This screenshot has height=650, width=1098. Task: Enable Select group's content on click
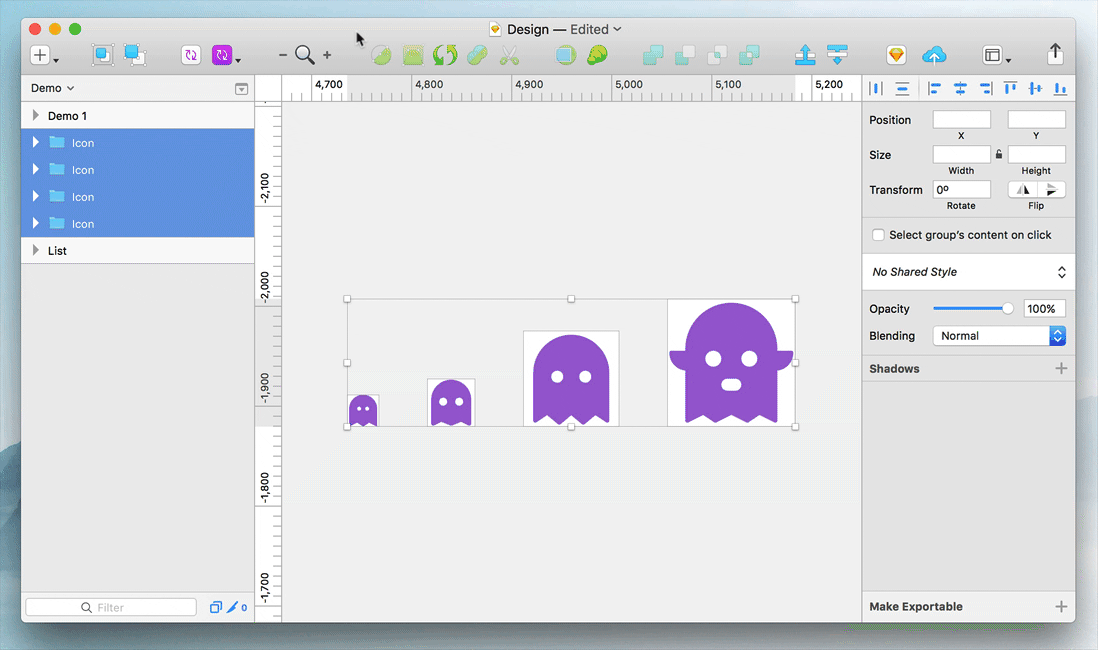pos(878,235)
